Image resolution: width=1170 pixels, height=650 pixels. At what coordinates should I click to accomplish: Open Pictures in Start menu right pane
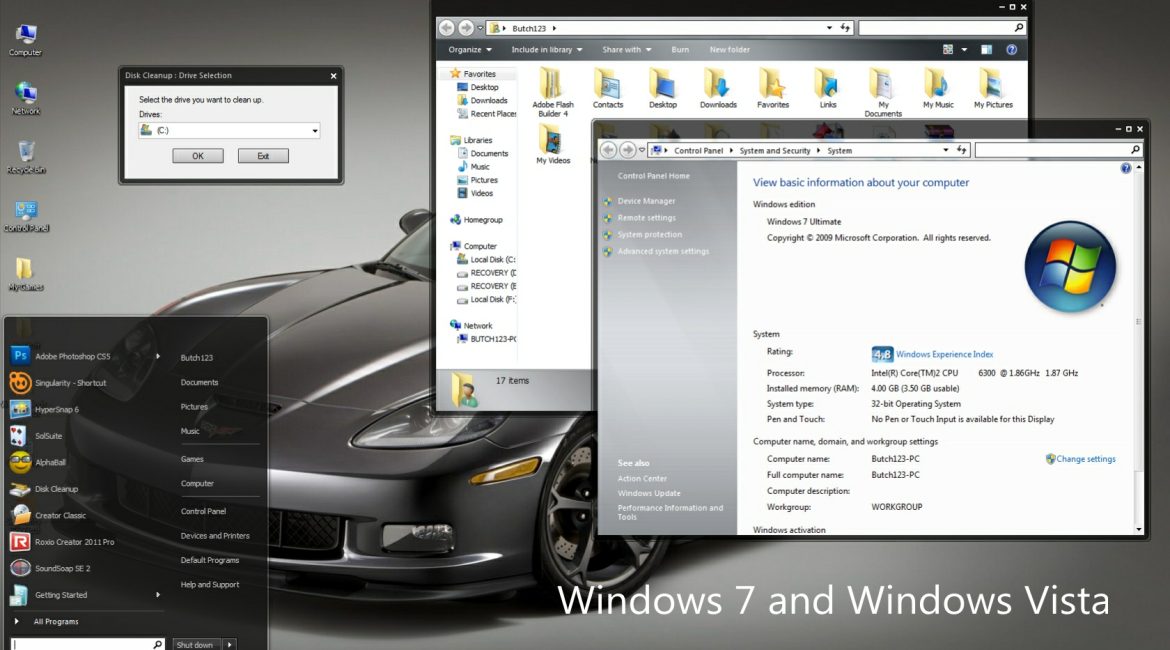click(x=194, y=407)
